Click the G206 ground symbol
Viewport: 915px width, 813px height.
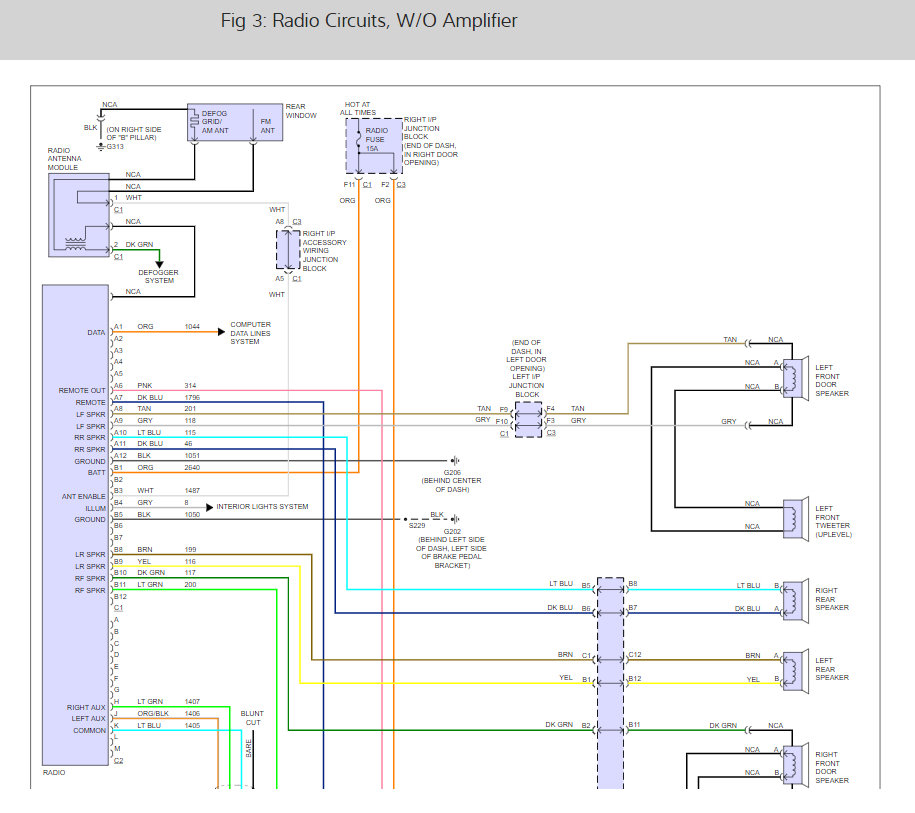pyautogui.click(x=455, y=460)
